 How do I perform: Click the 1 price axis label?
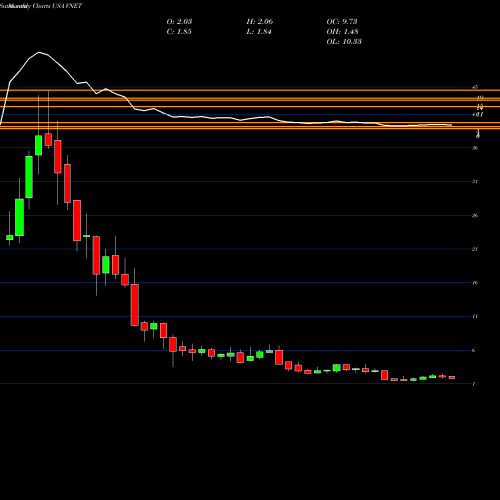point(474,384)
